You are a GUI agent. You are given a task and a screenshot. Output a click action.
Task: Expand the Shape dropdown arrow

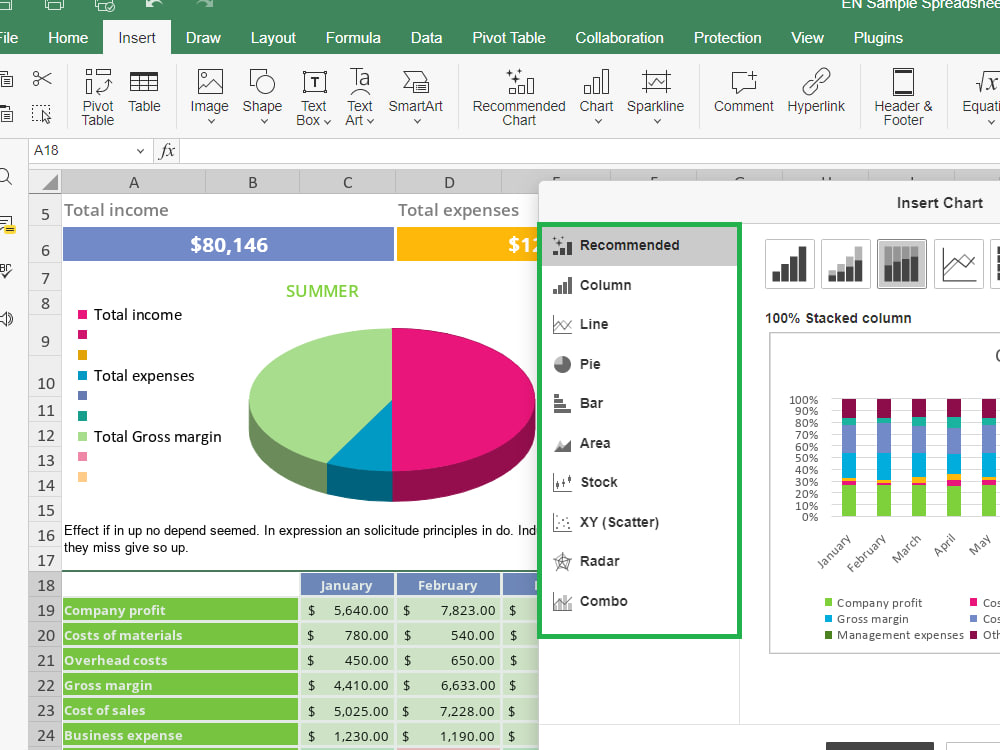coord(263,121)
